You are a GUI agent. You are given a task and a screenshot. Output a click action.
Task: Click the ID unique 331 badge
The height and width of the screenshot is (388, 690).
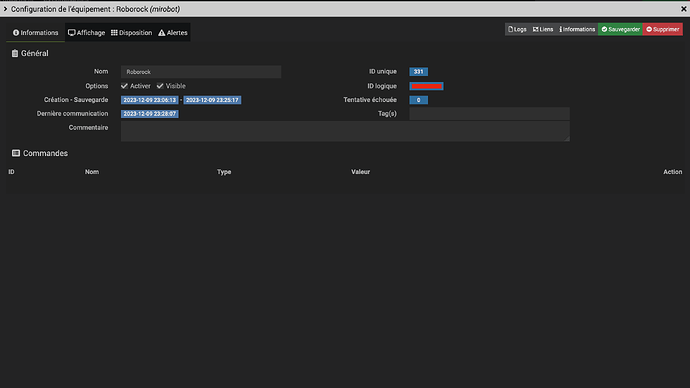tap(418, 72)
